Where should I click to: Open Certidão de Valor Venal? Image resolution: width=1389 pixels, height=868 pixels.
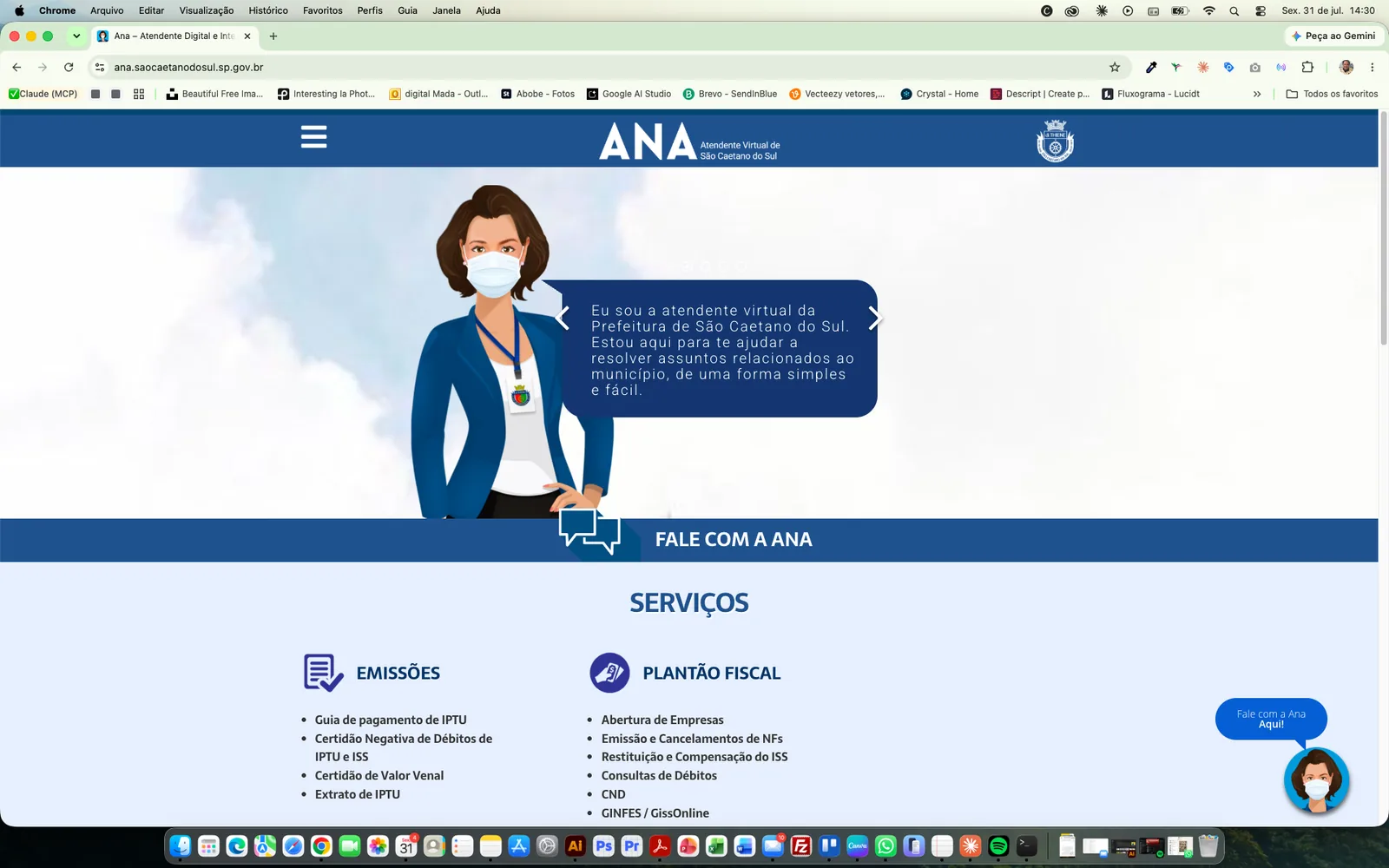[x=379, y=775]
